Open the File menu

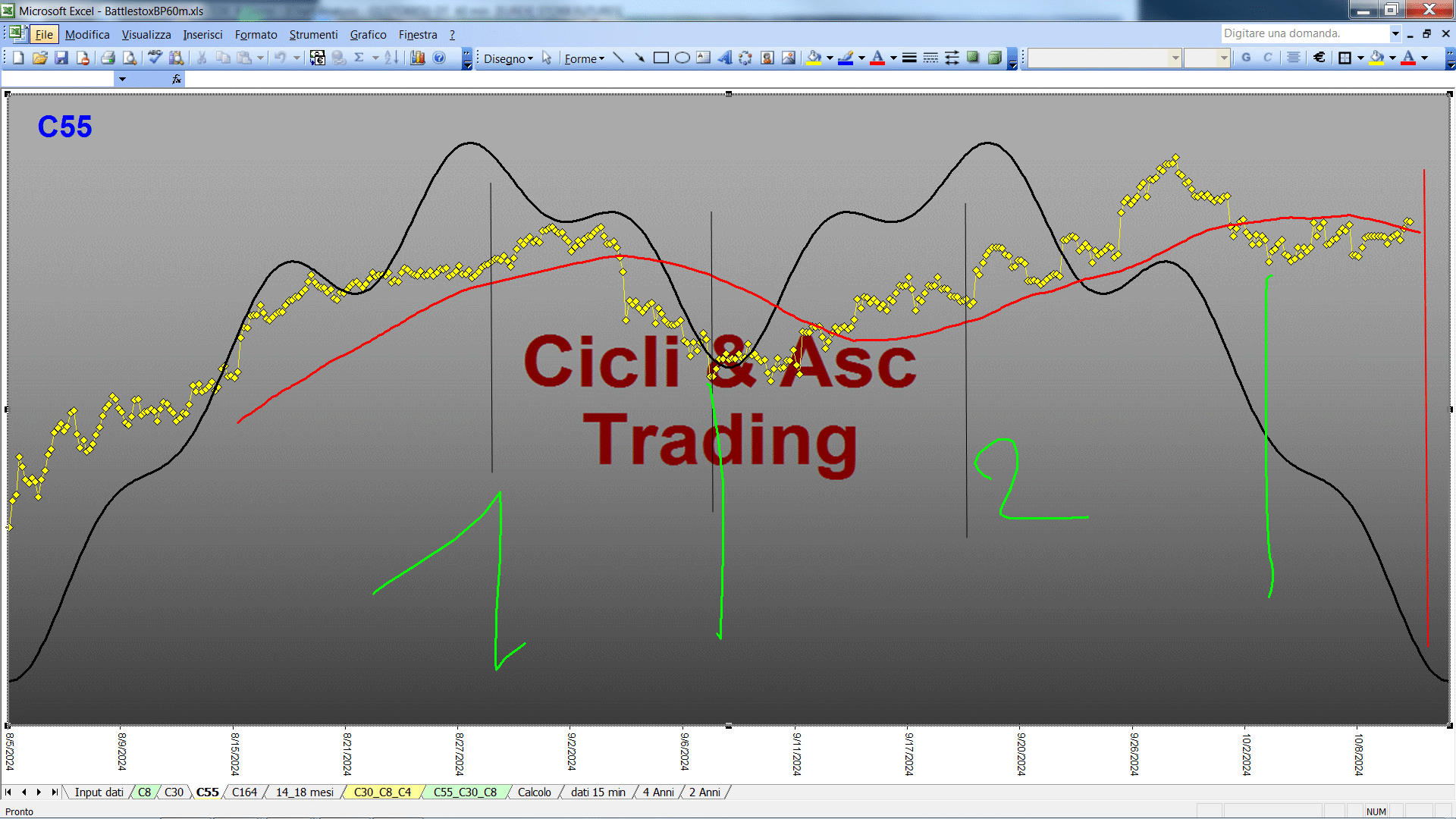[44, 35]
